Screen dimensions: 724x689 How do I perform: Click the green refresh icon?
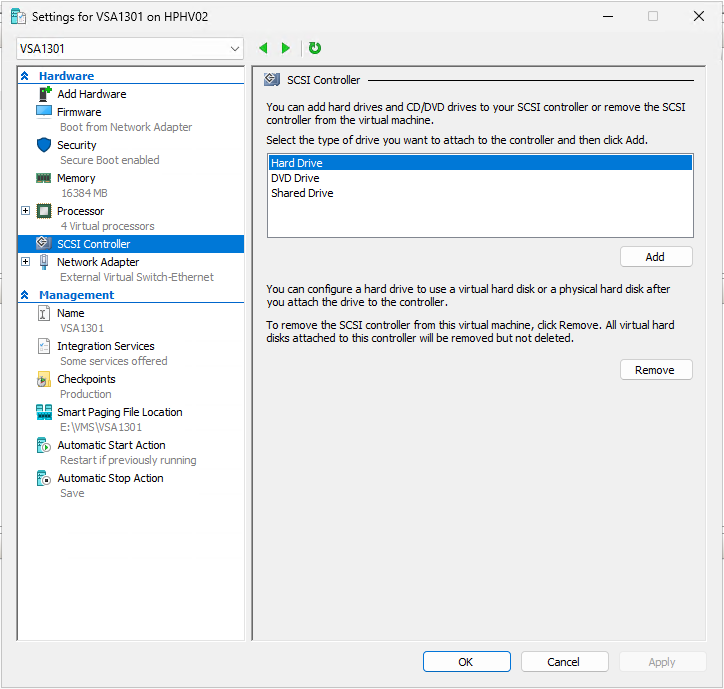coord(315,48)
